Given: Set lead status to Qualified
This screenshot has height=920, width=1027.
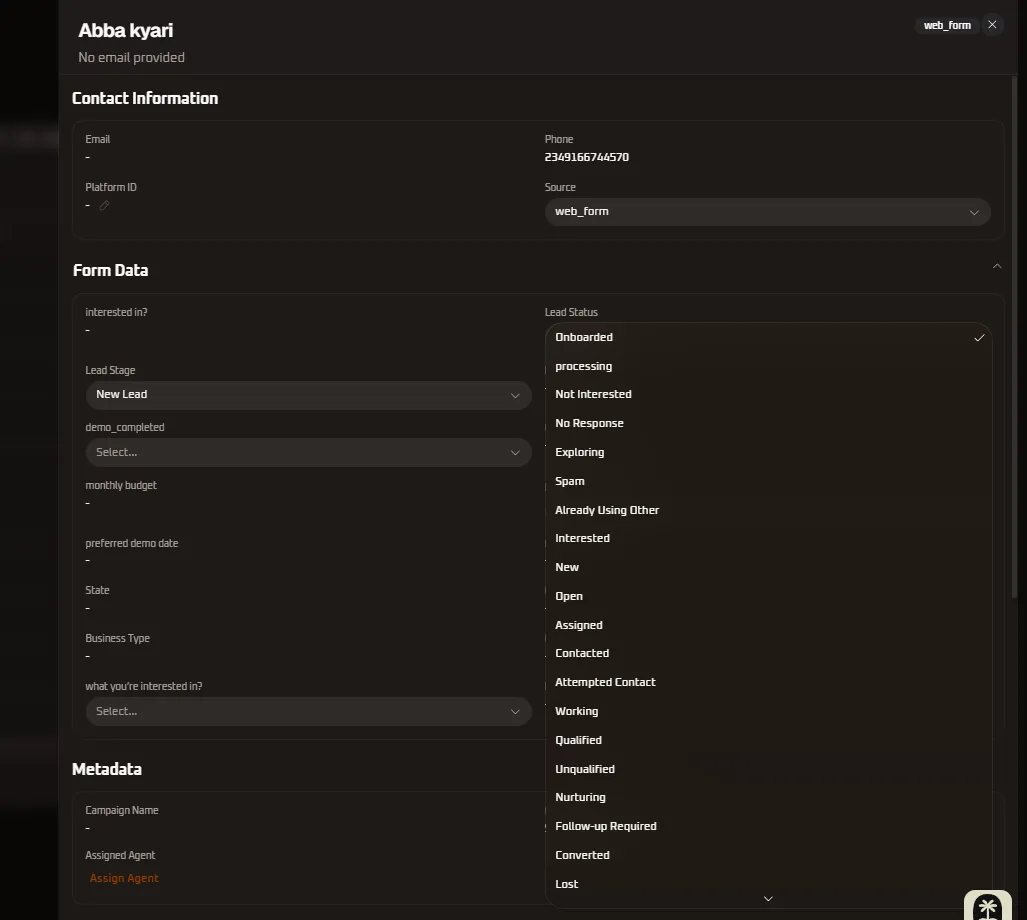Looking at the screenshot, I should (768, 740).
